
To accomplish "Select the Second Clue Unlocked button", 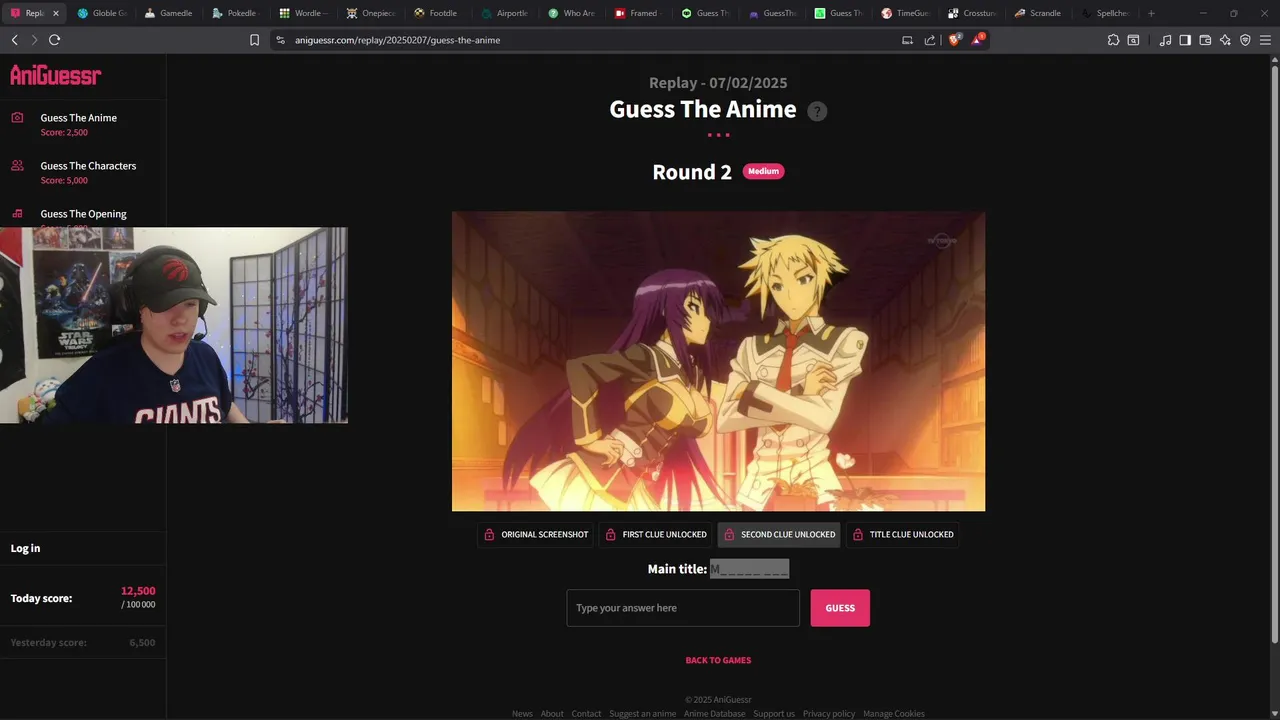I will (779, 534).
